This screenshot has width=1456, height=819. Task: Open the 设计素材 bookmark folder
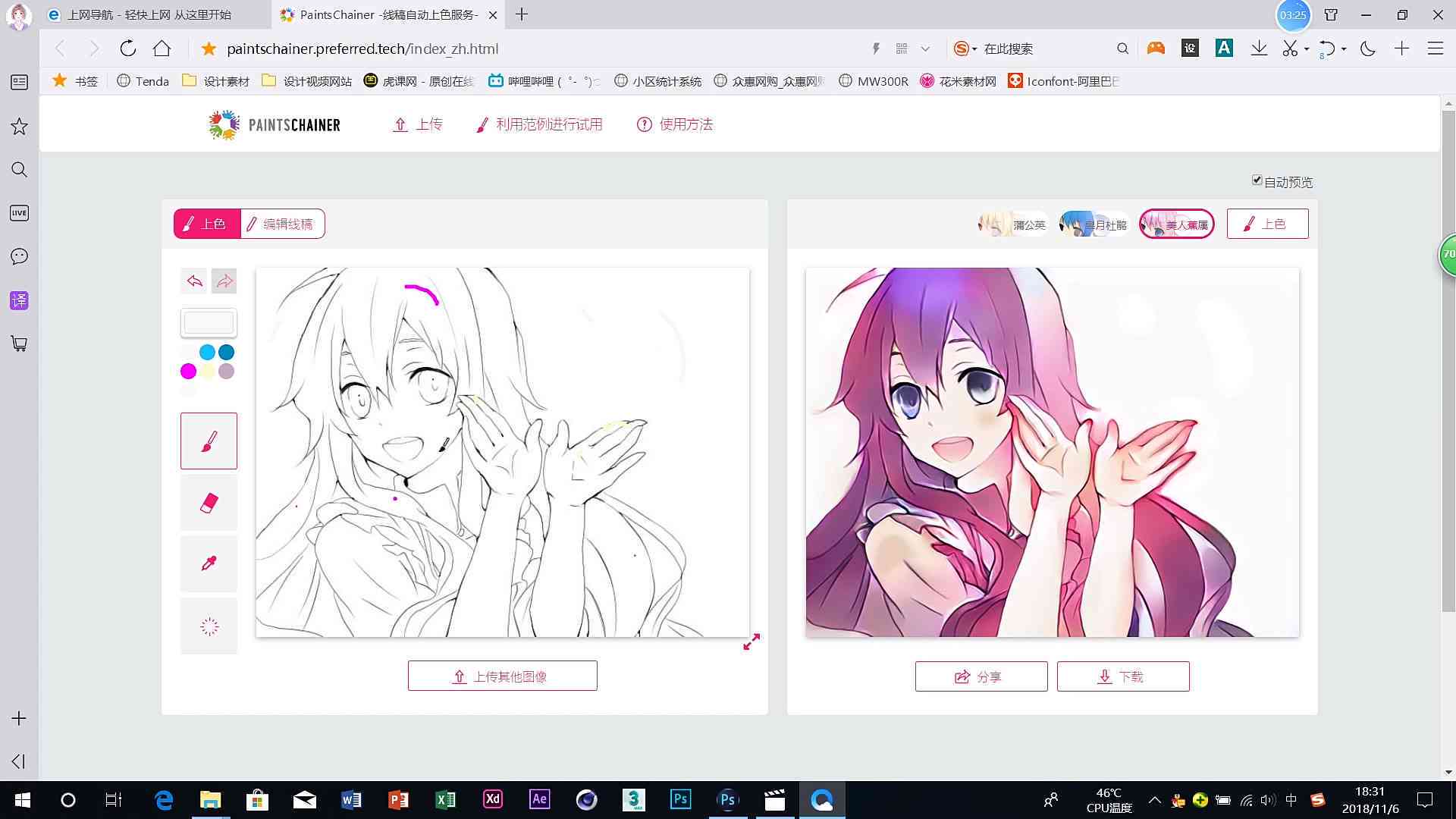pyautogui.click(x=216, y=81)
